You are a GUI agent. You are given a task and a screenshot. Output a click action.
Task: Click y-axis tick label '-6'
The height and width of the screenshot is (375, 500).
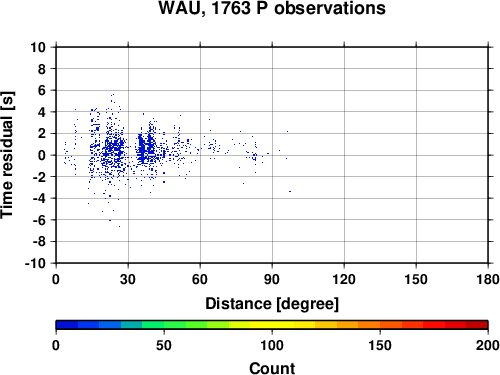pos(39,220)
